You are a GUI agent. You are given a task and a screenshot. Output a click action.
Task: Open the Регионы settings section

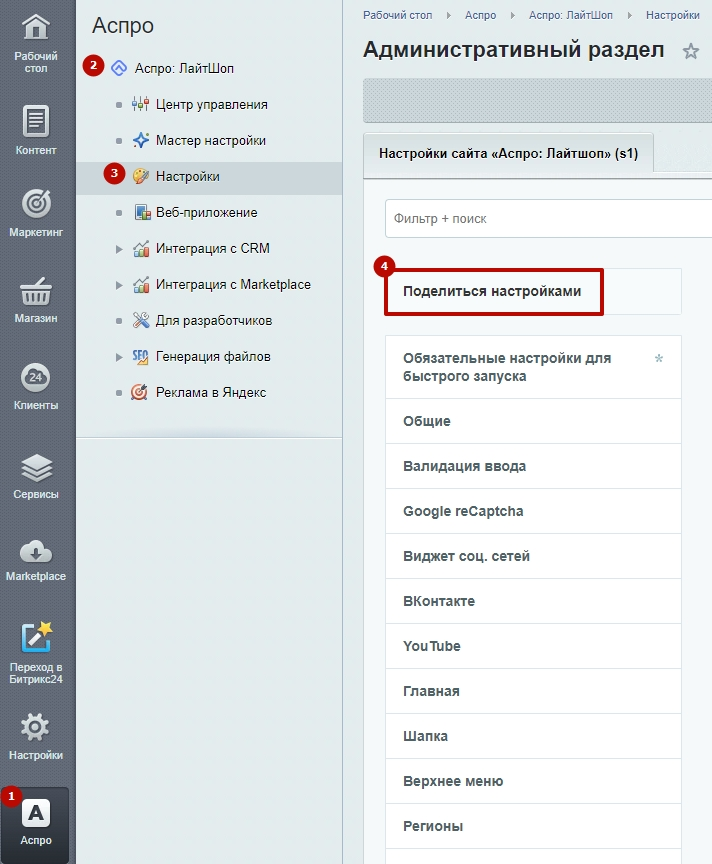pyautogui.click(x=533, y=827)
